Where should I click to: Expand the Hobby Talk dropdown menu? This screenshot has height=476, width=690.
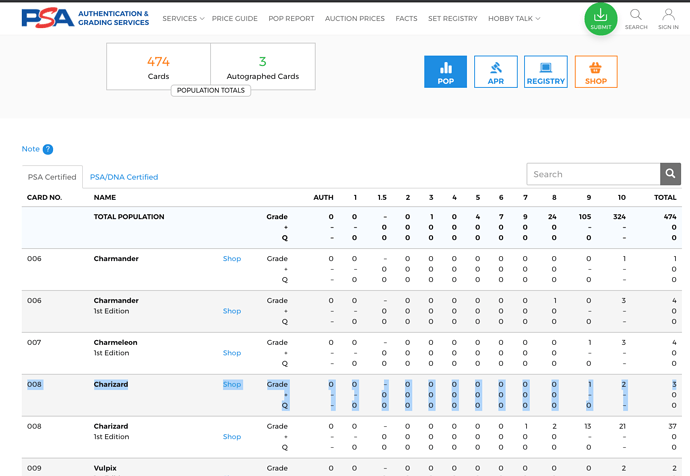point(514,19)
